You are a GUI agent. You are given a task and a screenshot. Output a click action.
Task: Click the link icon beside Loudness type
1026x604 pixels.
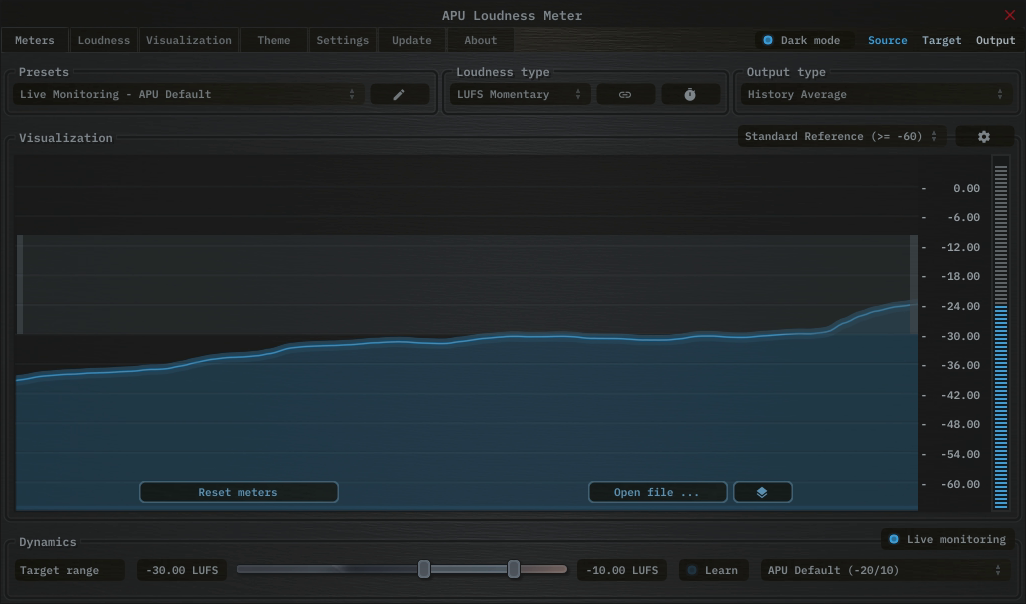tap(625, 94)
